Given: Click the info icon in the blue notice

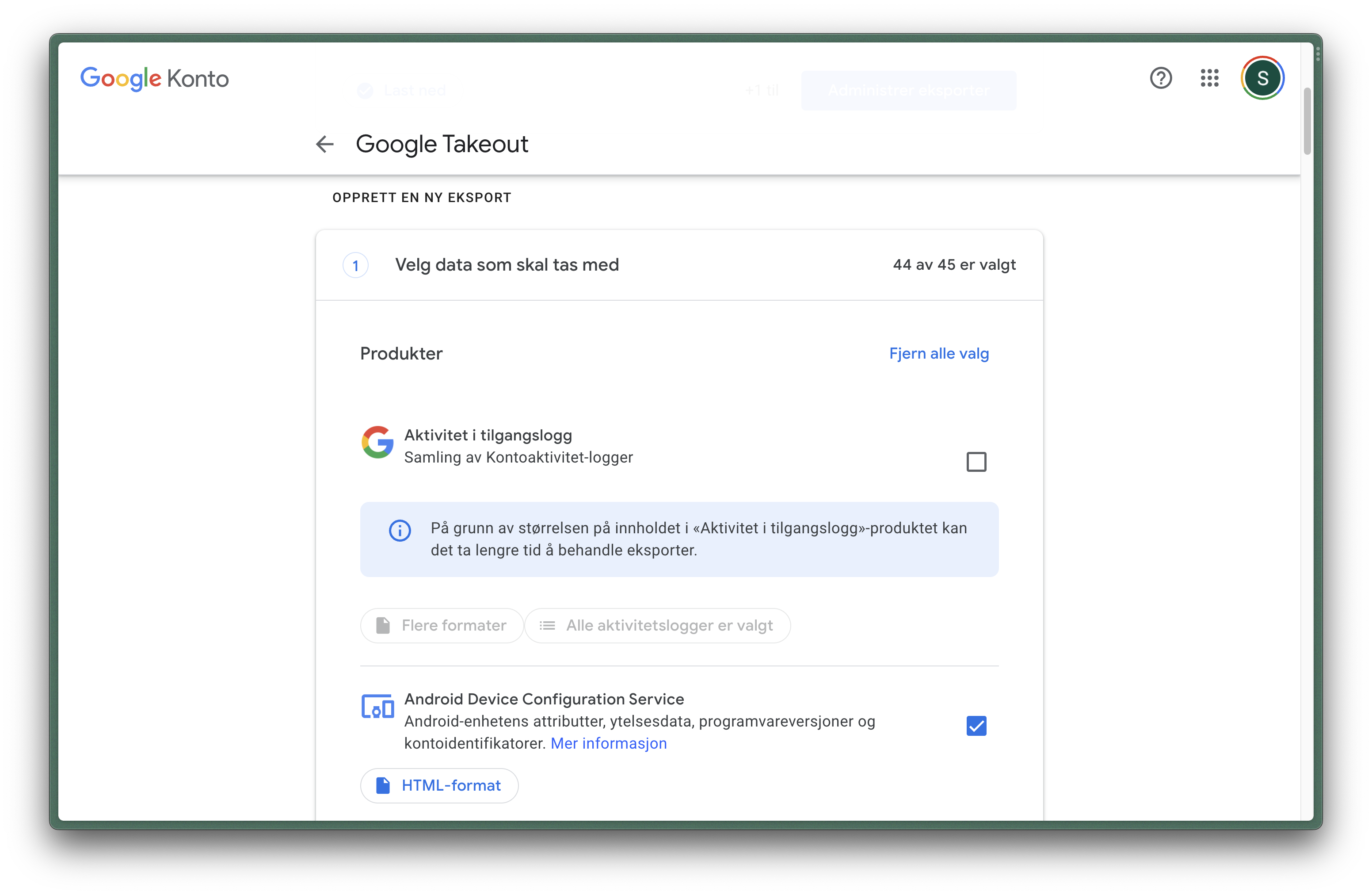Looking at the screenshot, I should [400, 530].
